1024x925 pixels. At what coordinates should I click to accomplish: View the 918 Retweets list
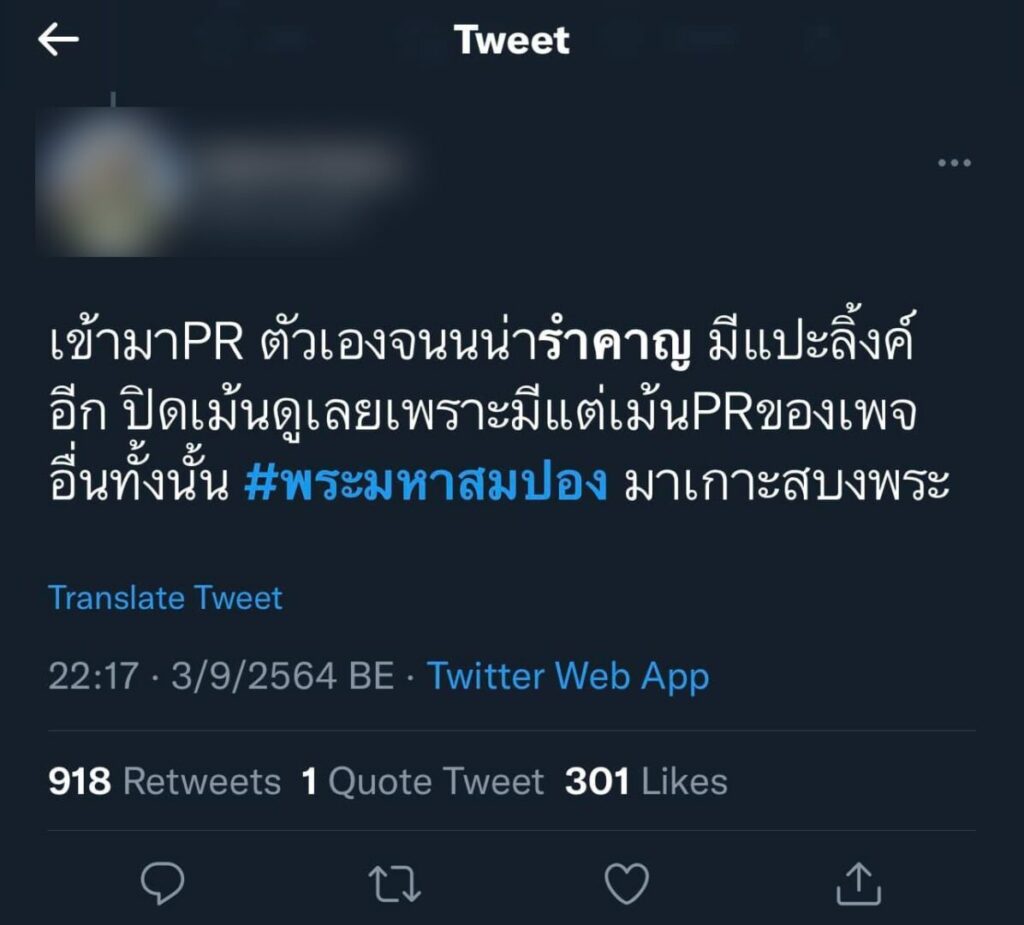click(x=164, y=781)
